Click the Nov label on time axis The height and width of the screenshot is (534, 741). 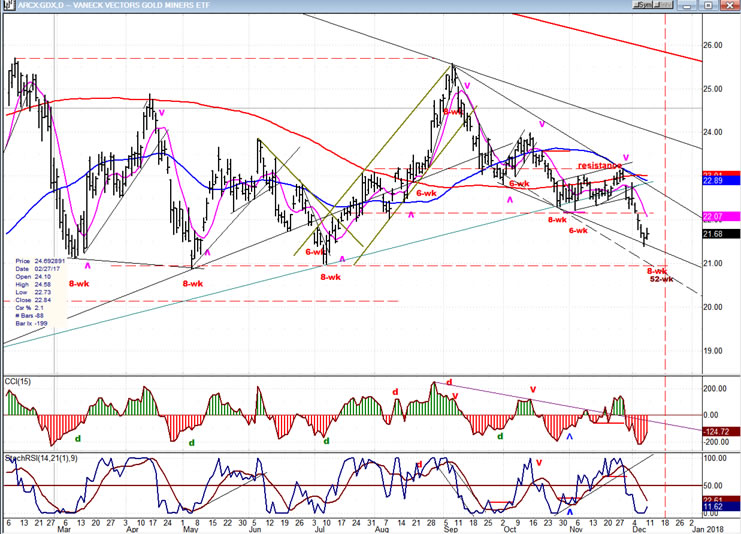click(x=575, y=529)
